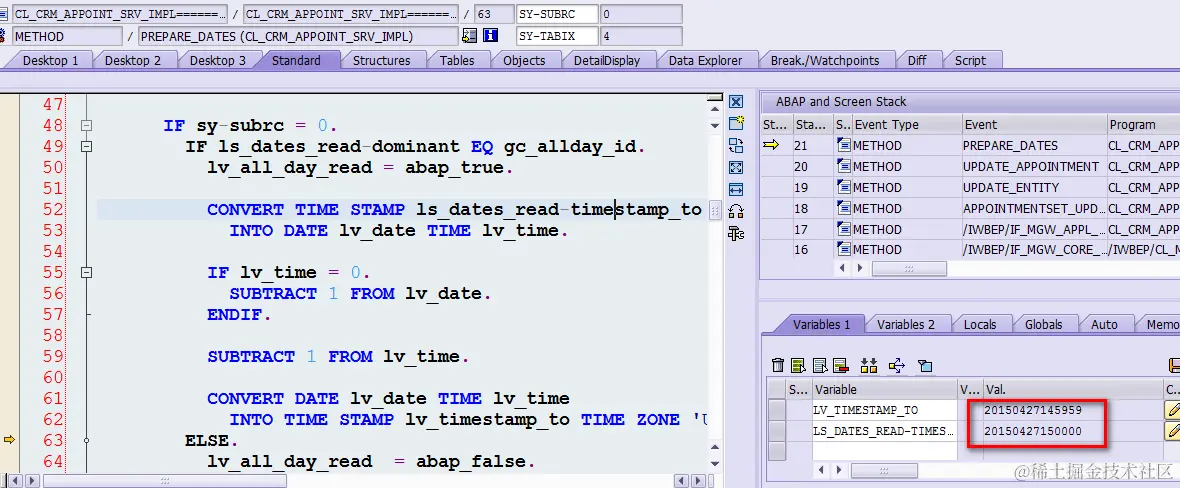
Task: Click the METHOD icon in stack row 19
Action: pyautogui.click(x=843, y=188)
